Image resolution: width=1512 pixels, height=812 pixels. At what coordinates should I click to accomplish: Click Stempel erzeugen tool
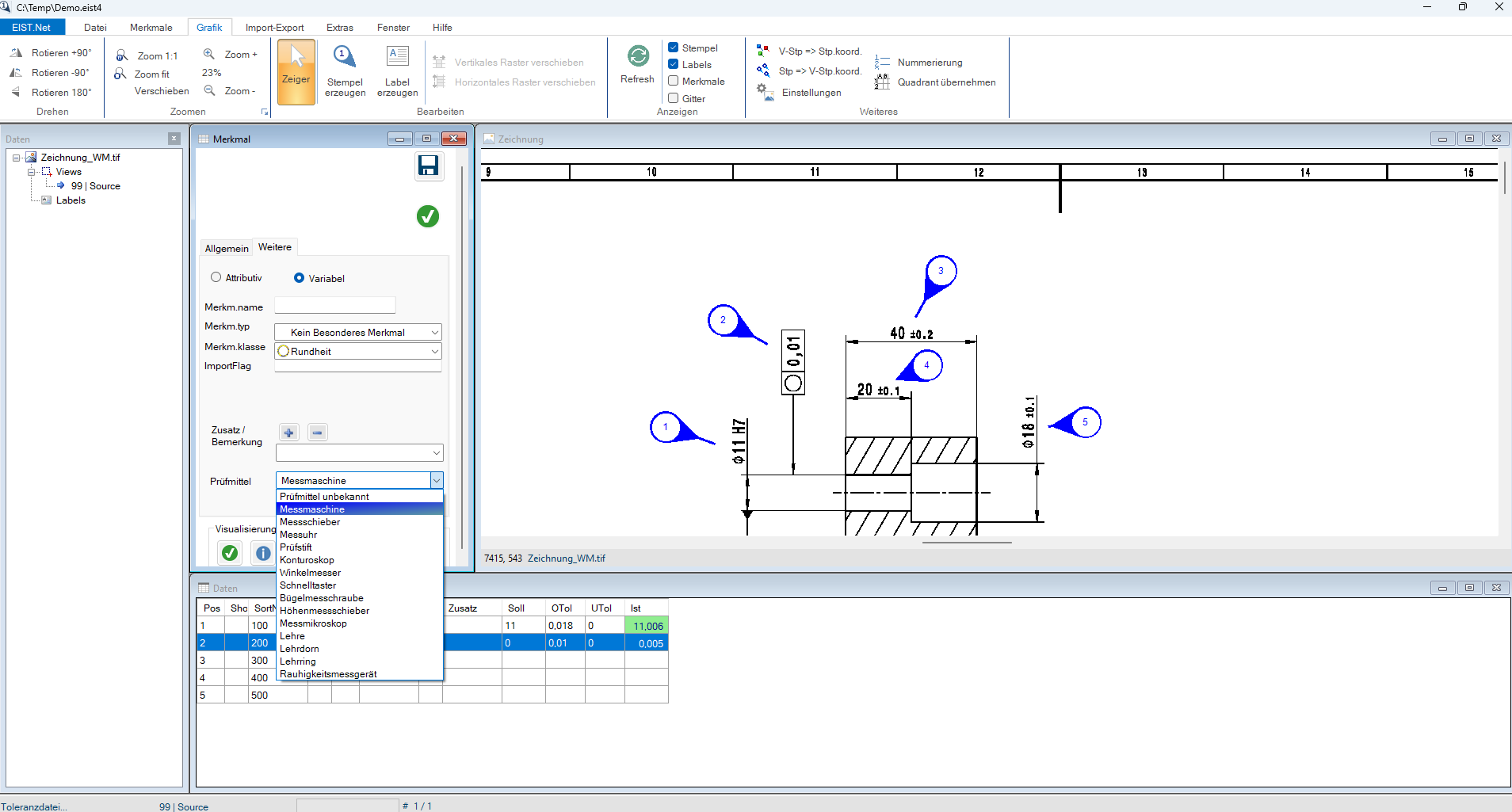pyautogui.click(x=345, y=71)
